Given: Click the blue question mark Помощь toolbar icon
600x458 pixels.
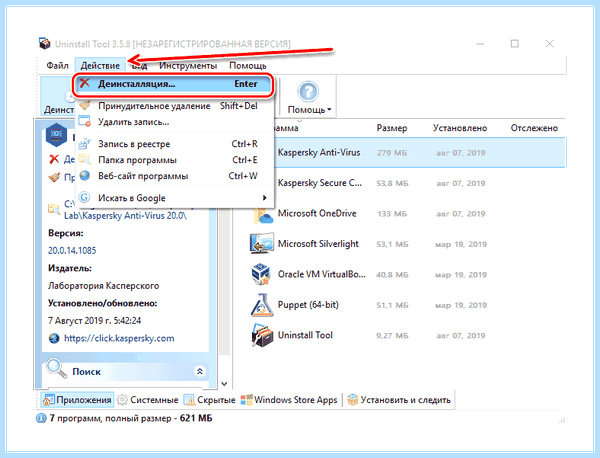Looking at the screenshot, I should (308, 92).
